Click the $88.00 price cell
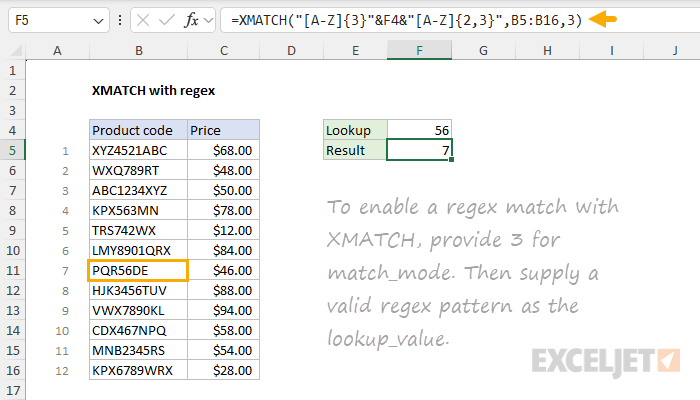Image resolution: width=700 pixels, height=400 pixels. point(223,291)
